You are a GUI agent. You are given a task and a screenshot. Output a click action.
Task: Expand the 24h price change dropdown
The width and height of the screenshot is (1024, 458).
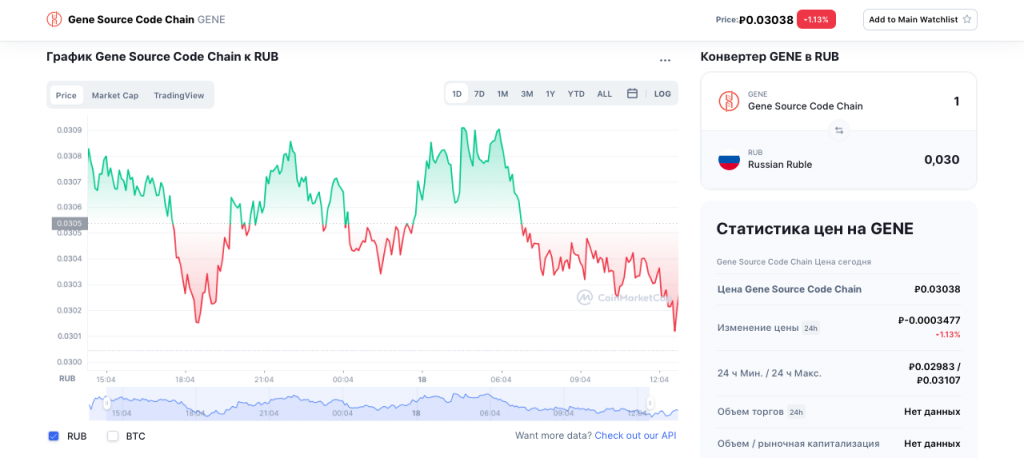(811, 328)
